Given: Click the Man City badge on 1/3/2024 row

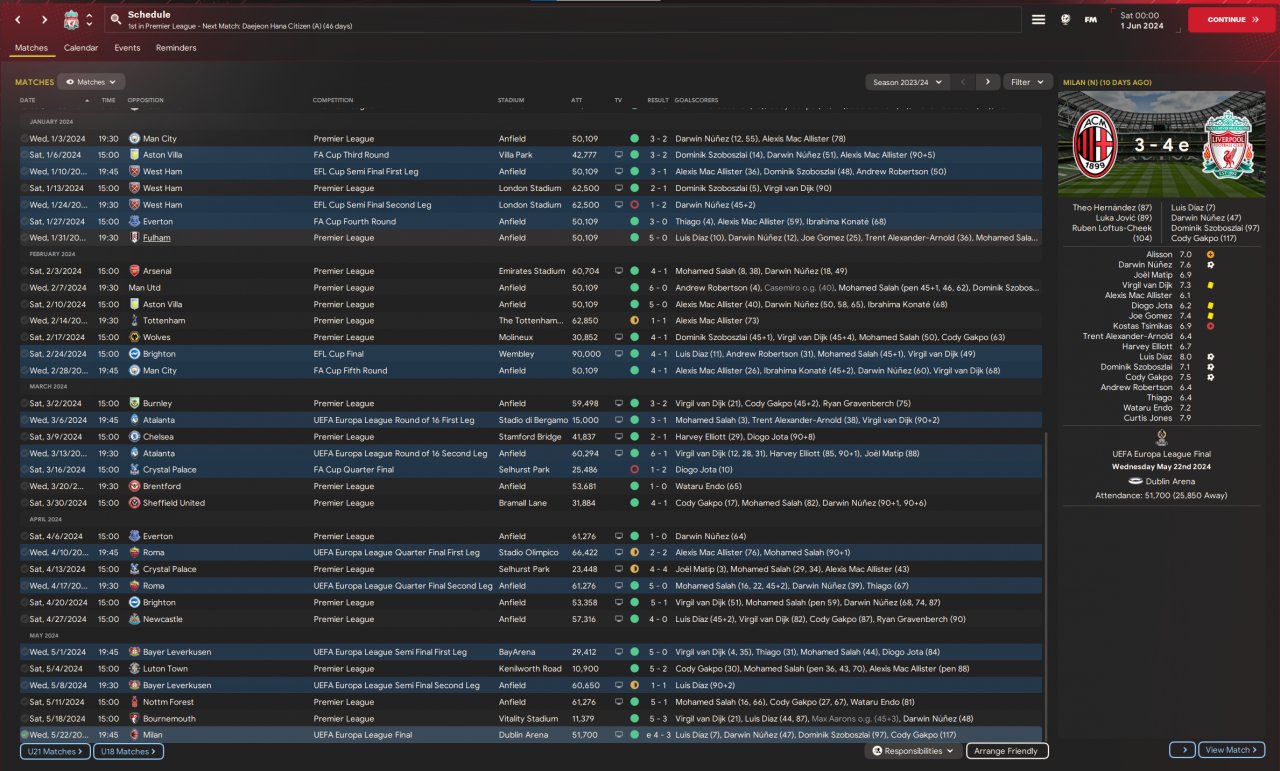Looking at the screenshot, I should click(x=135, y=139).
